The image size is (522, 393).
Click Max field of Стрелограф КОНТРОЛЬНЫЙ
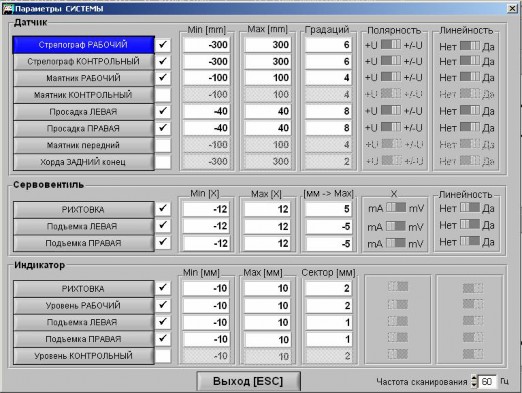point(267,61)
